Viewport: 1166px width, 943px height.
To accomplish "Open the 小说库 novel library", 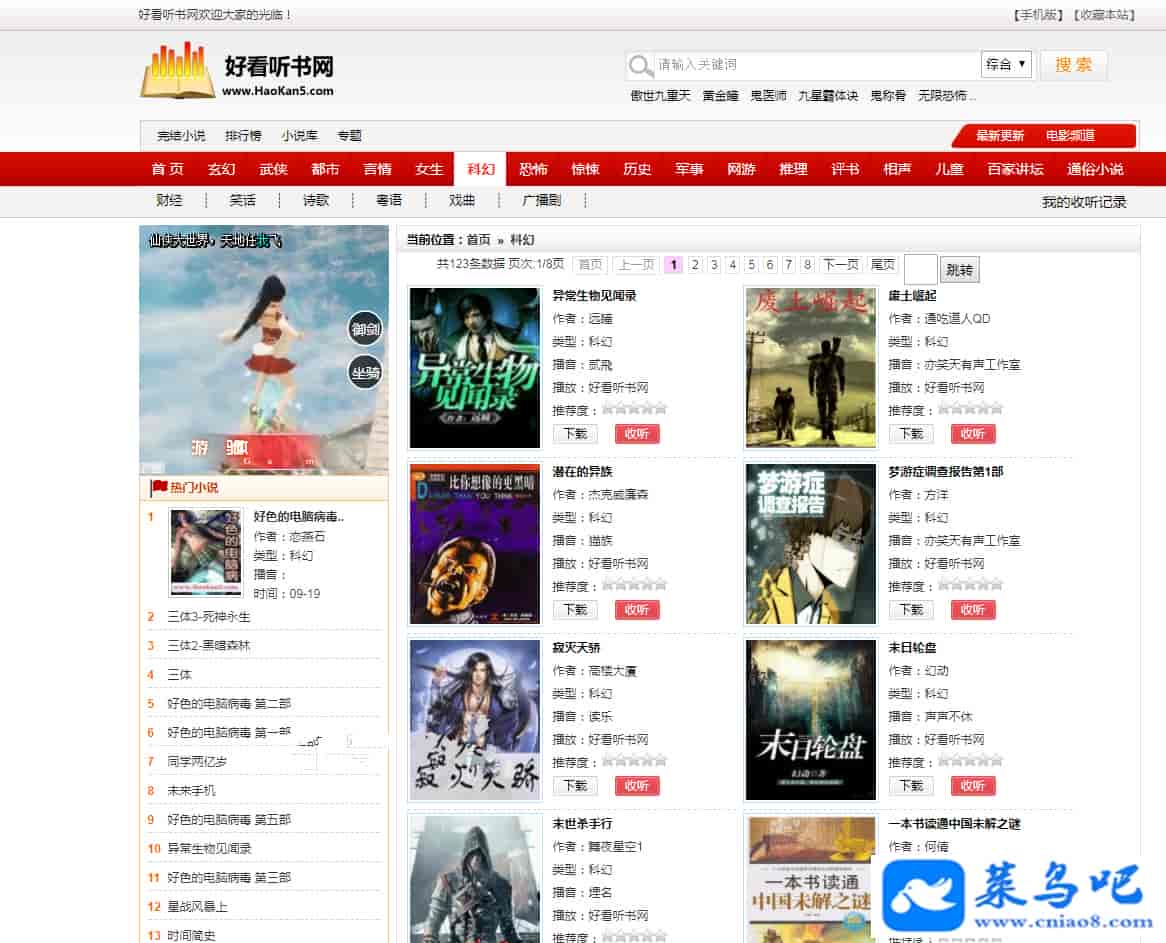I will [x=299, y=135].
